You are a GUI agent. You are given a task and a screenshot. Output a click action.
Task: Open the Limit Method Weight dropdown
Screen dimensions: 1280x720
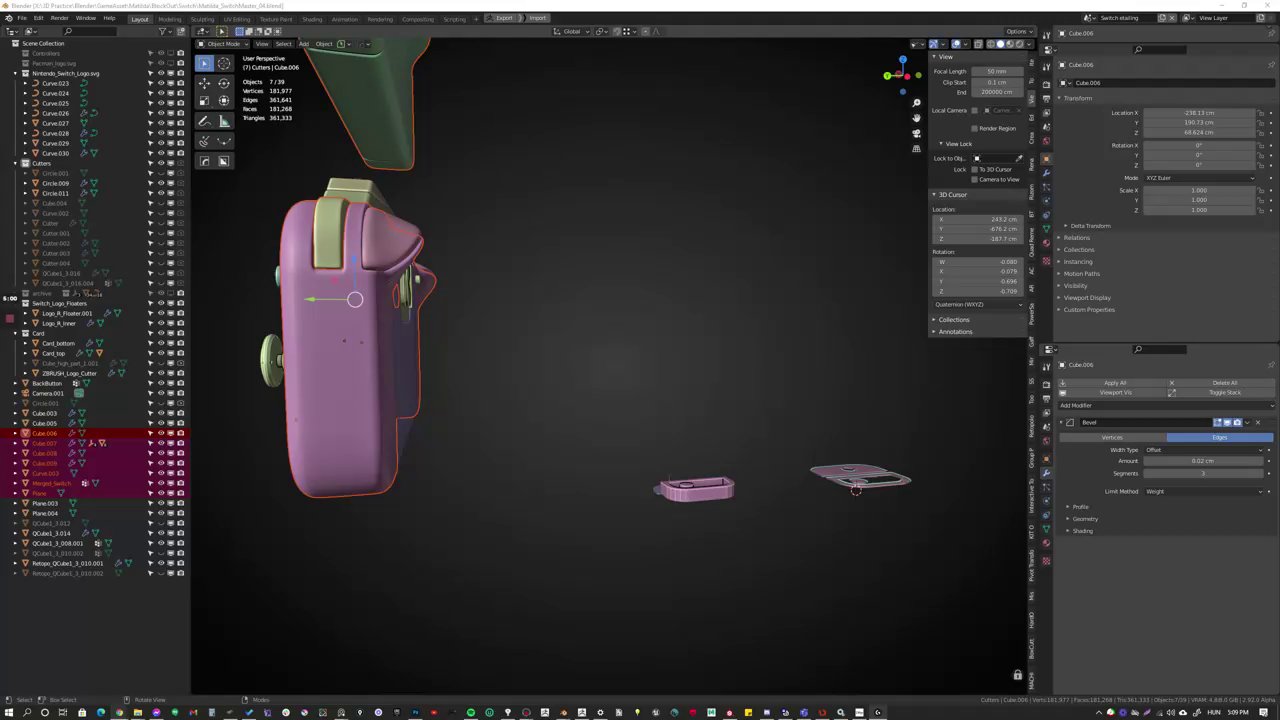coord(1204,491)
